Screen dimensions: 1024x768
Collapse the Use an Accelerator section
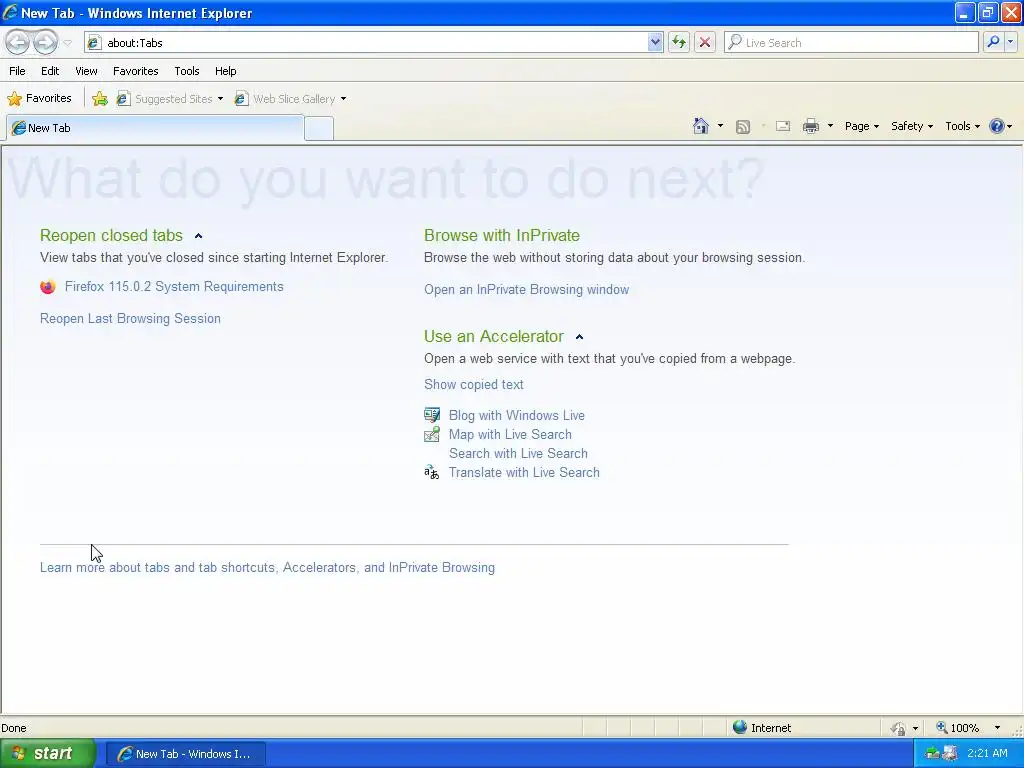click(579, 337)
